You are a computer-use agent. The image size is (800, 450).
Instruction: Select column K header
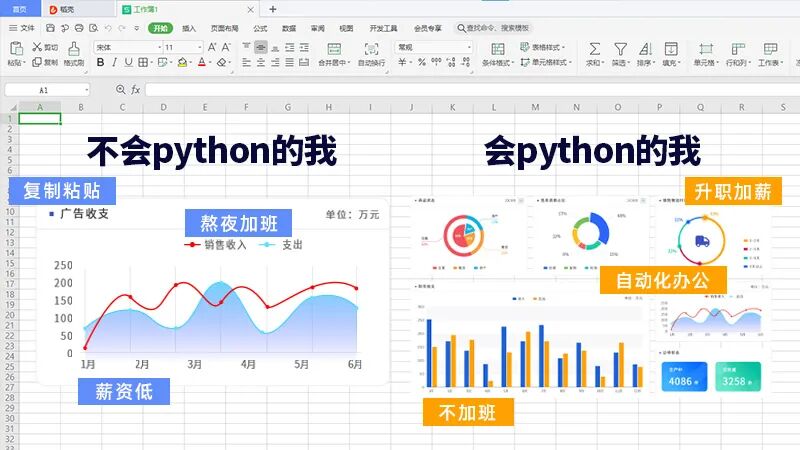[x=453, y=107]
